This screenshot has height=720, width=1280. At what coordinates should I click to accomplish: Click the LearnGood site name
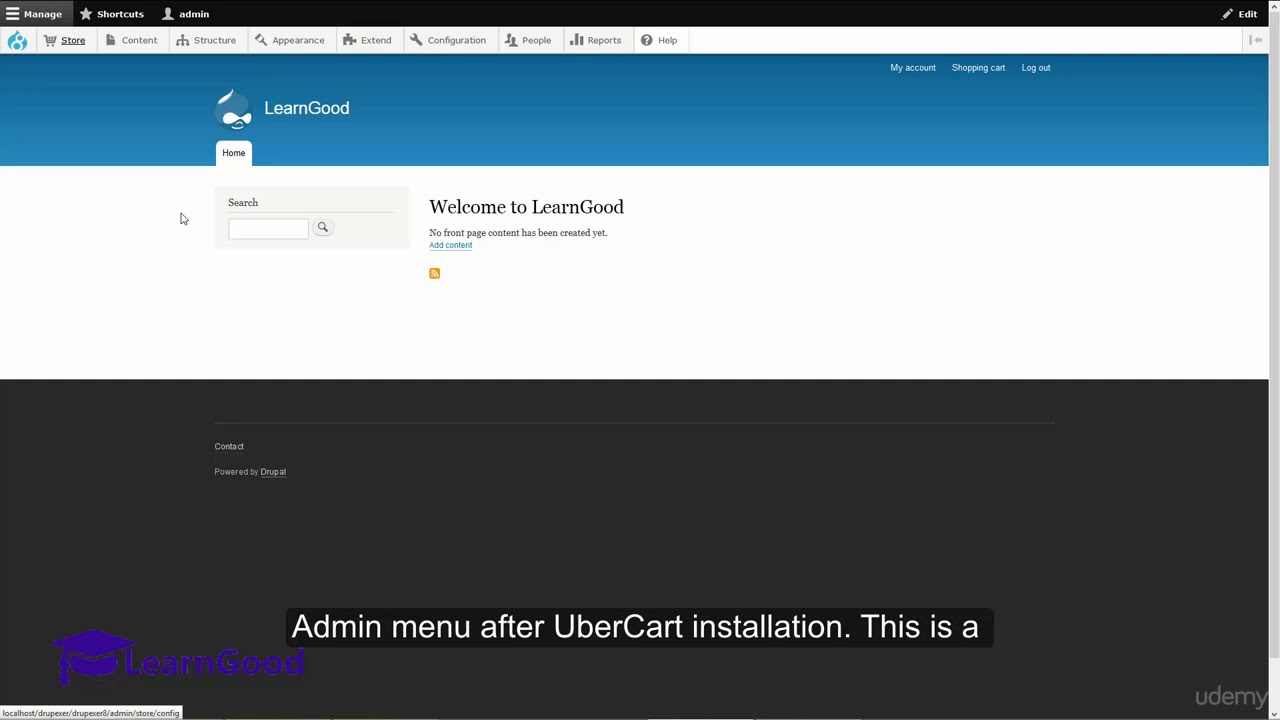[x=306, y=108]
